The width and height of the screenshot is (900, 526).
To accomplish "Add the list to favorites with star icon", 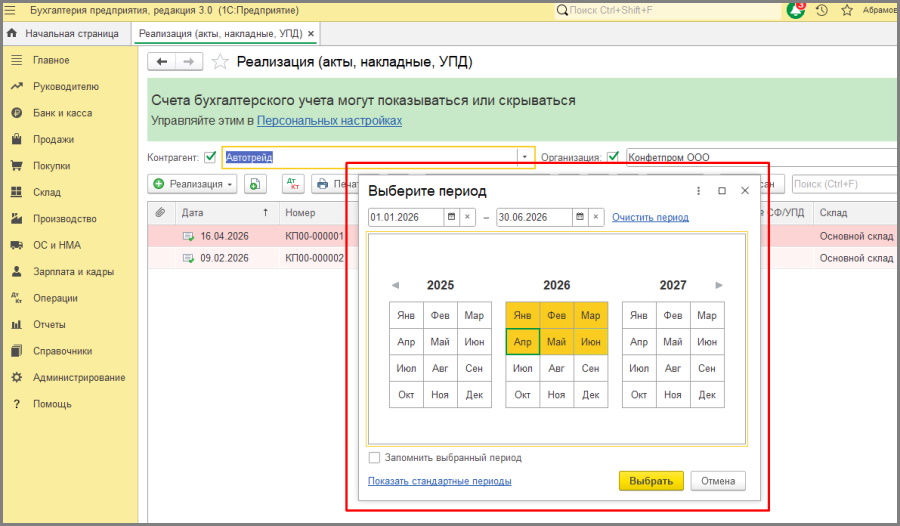I will click(221, 62).
